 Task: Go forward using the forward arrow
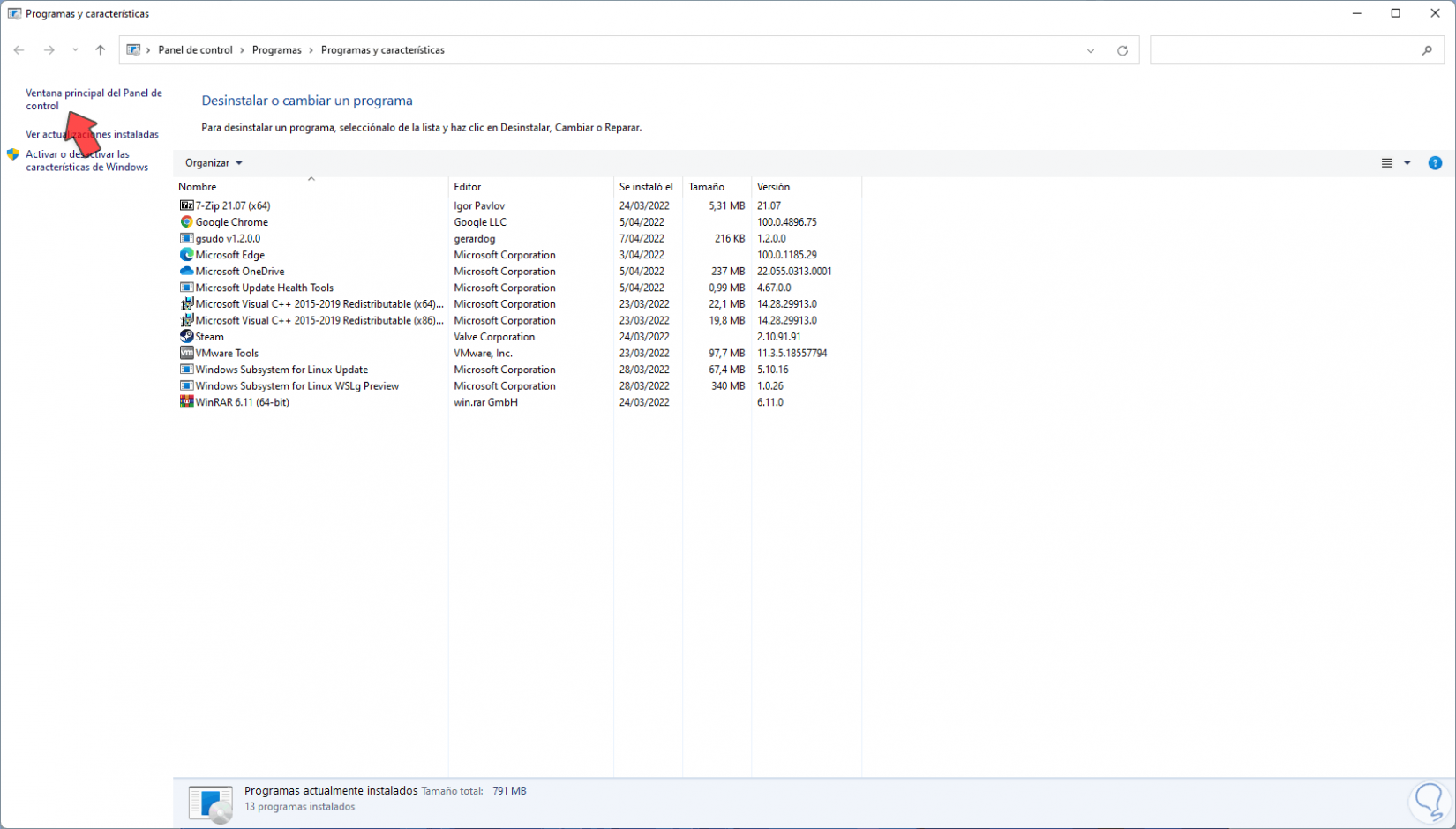[x=49, y=50]
